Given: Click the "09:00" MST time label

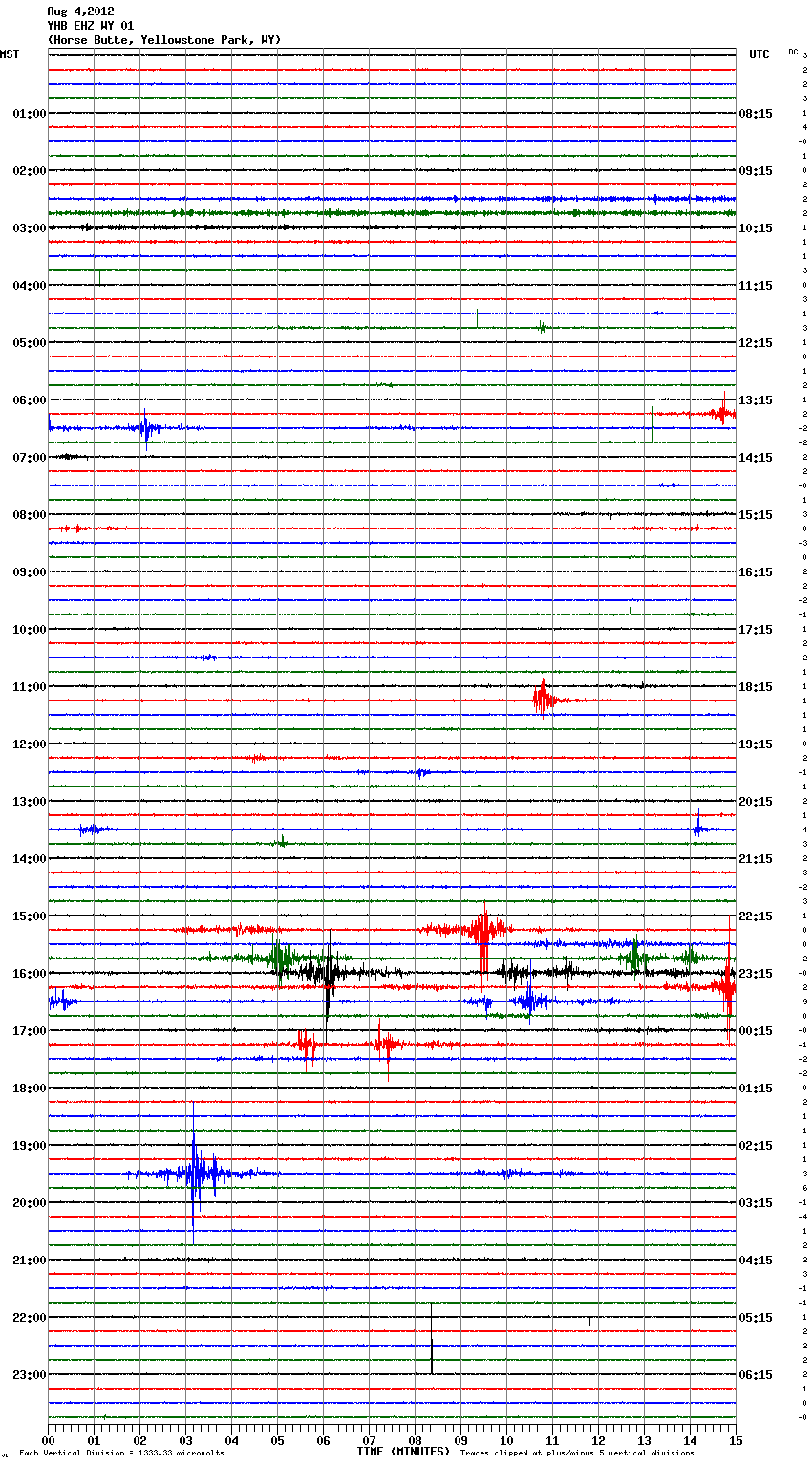Looking at the screenshot, I should (x=30, y=572).
